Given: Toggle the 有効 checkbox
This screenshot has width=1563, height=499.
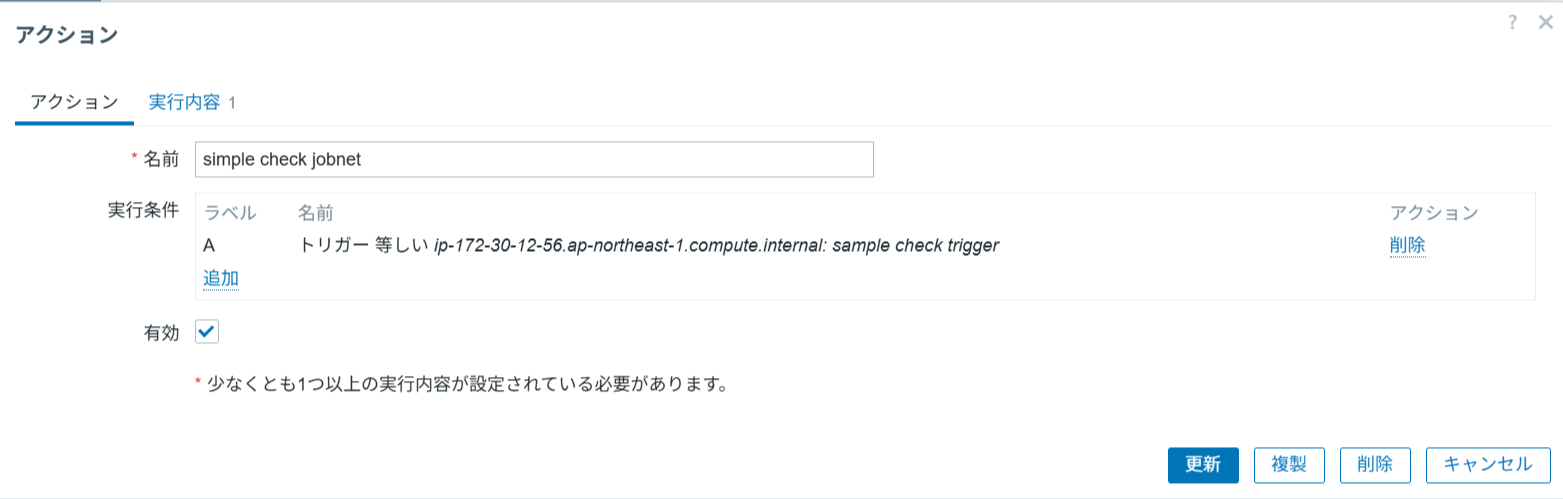Looking at the screenshot, I should point(207,332).
